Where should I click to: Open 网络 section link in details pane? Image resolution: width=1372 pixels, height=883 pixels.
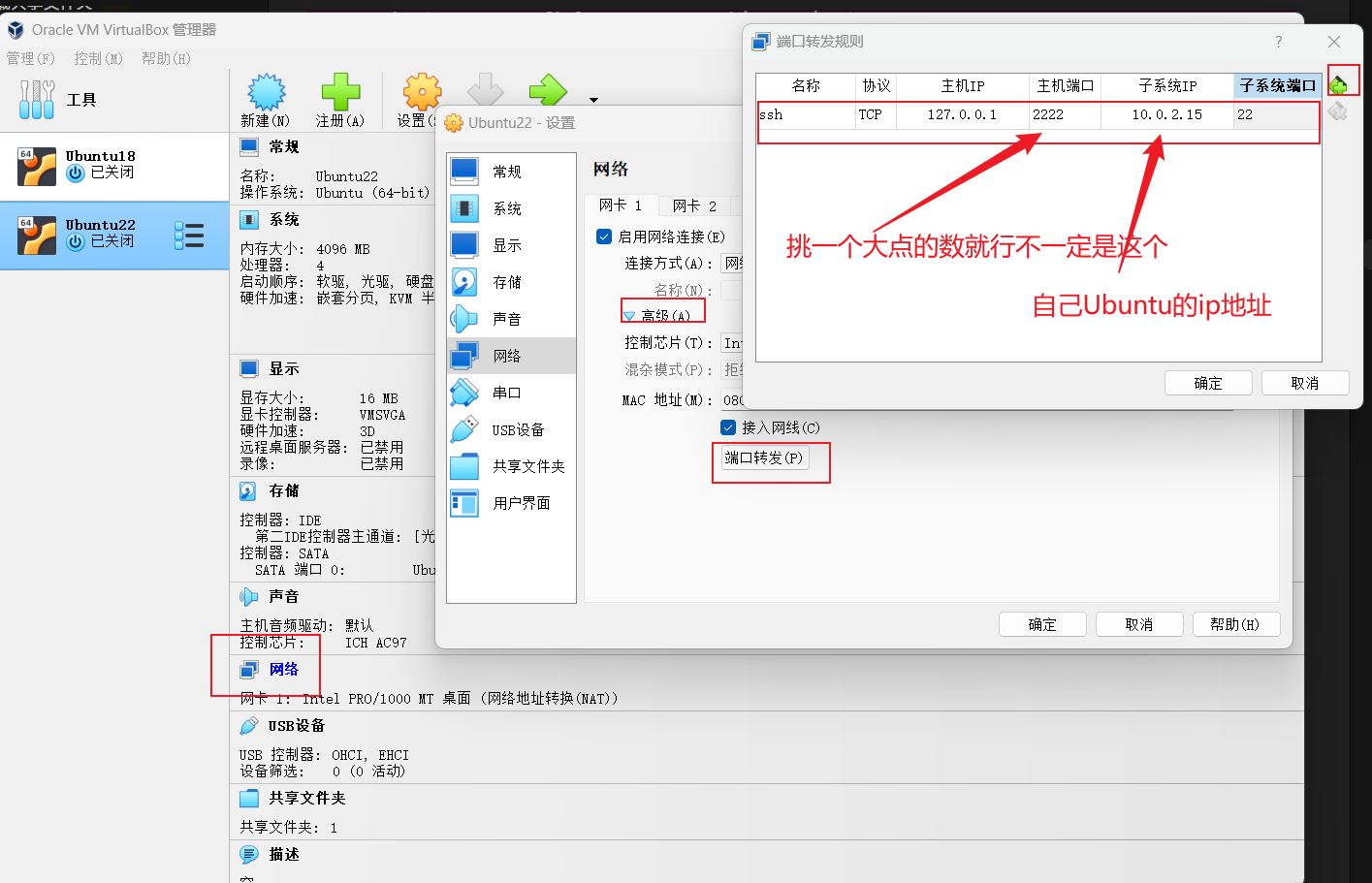(x=284, y=670)
